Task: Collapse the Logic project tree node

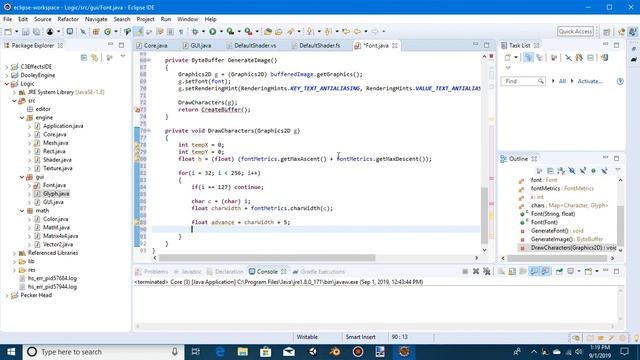Action: click(x=7, y=84)
